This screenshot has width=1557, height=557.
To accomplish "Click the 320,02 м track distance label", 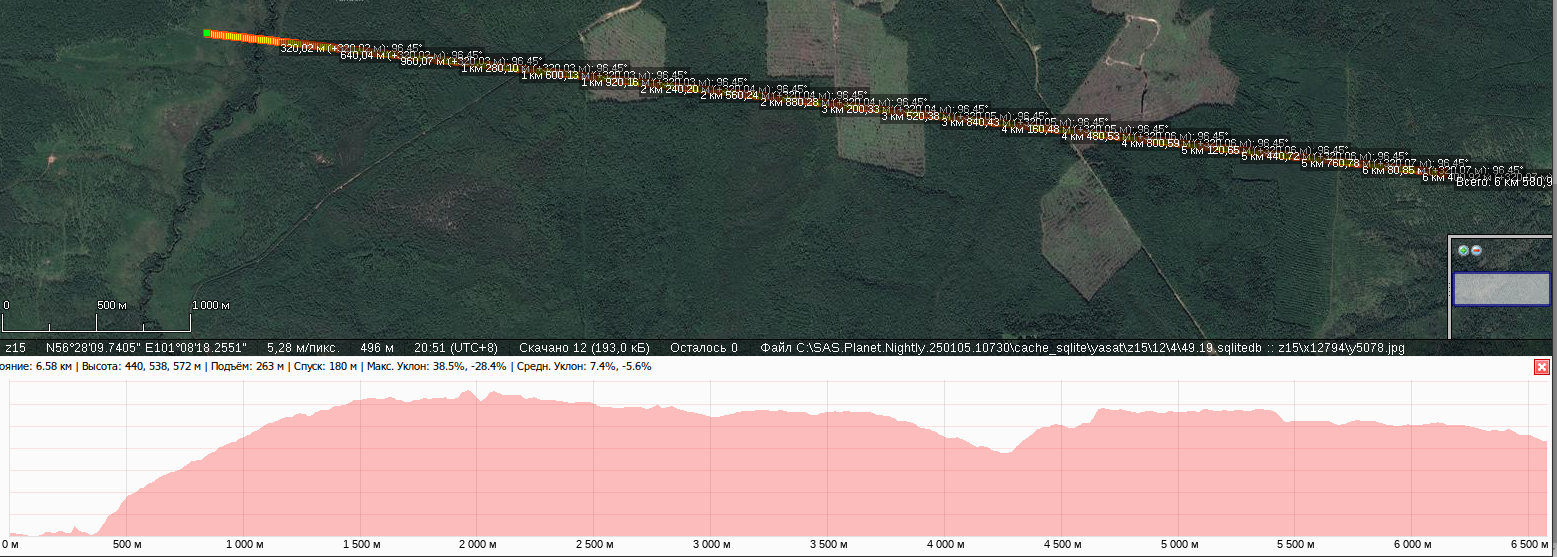I will tap(303, 48).
